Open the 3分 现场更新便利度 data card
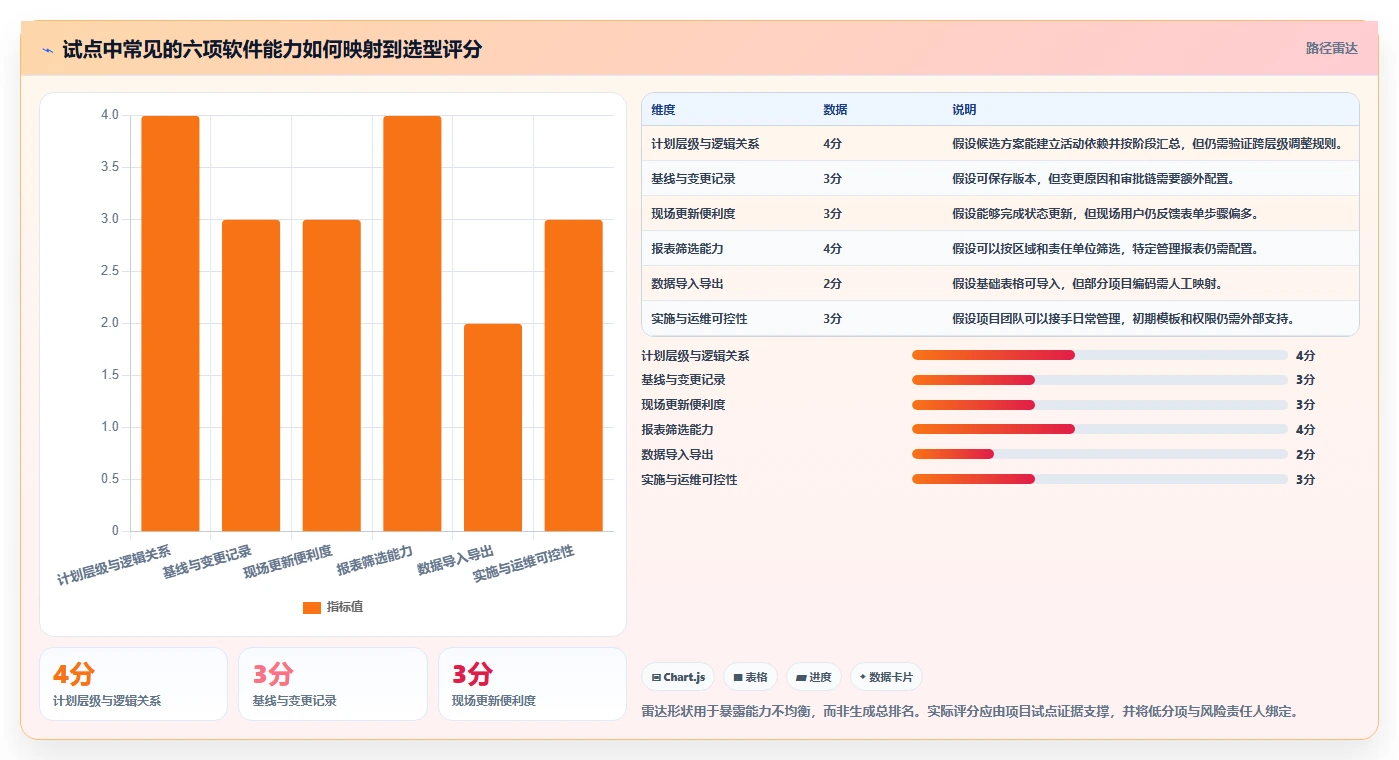Viewport: 1399px width, 760px height. 532,684
